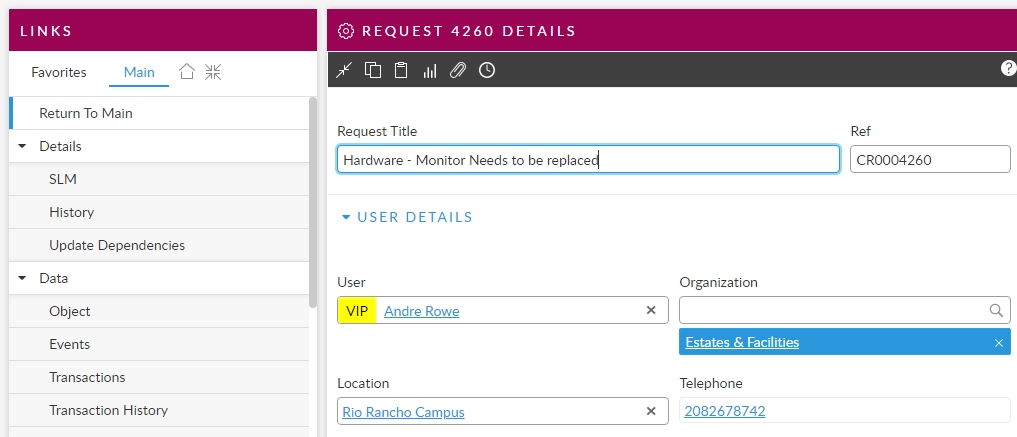Click the clipboard paste icon in toolbar

click(x=401, y=70)
